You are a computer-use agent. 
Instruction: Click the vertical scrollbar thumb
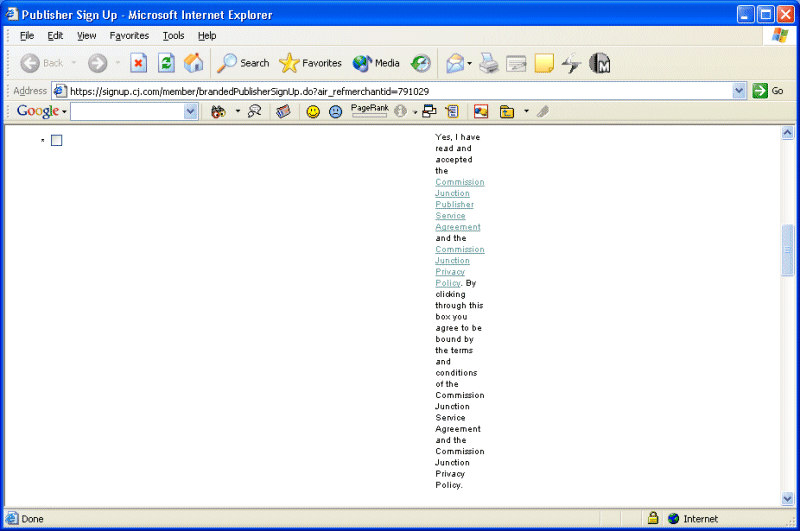[x=787, y=250]
